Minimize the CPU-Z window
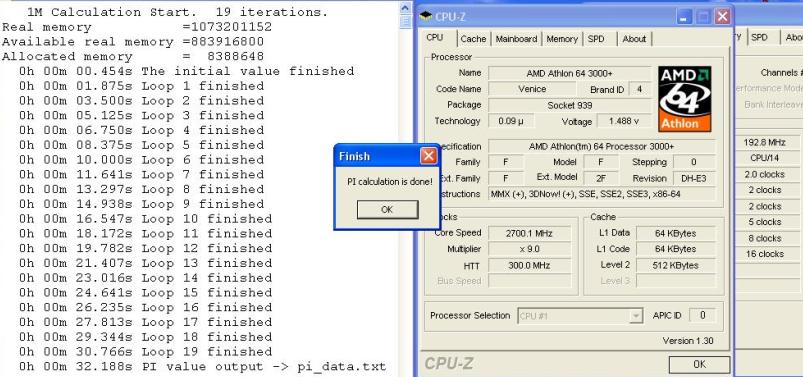The image size is (803, 377). pos(684,17)
